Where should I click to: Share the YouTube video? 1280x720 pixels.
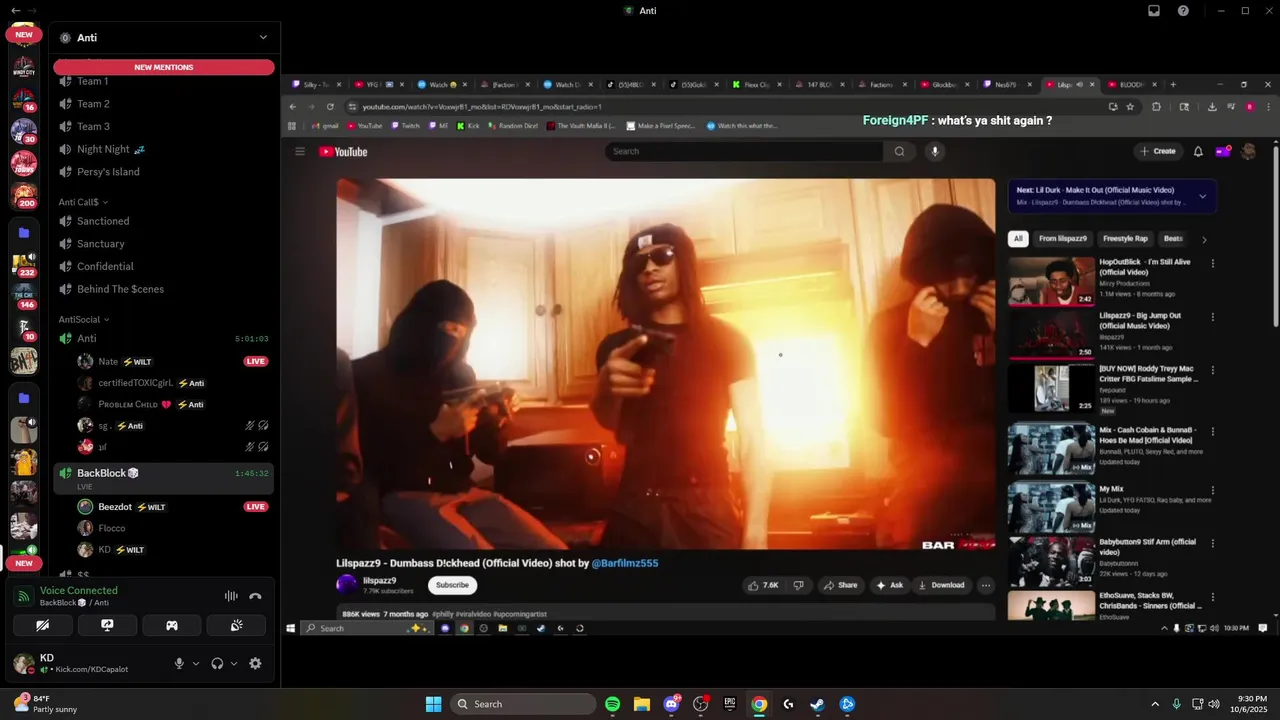pyautogui.click(x=840, y=585)
